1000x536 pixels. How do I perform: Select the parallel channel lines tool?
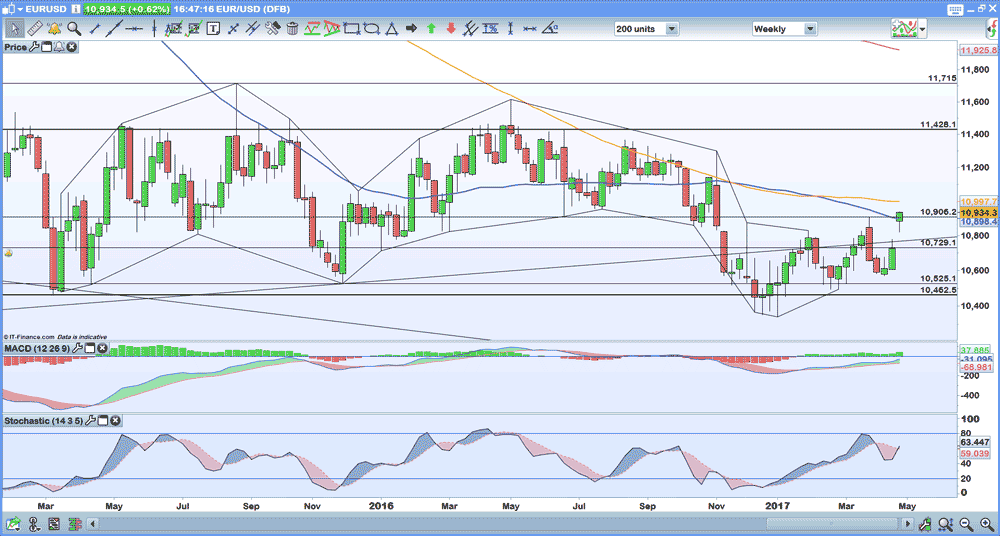tap(253, 28)
